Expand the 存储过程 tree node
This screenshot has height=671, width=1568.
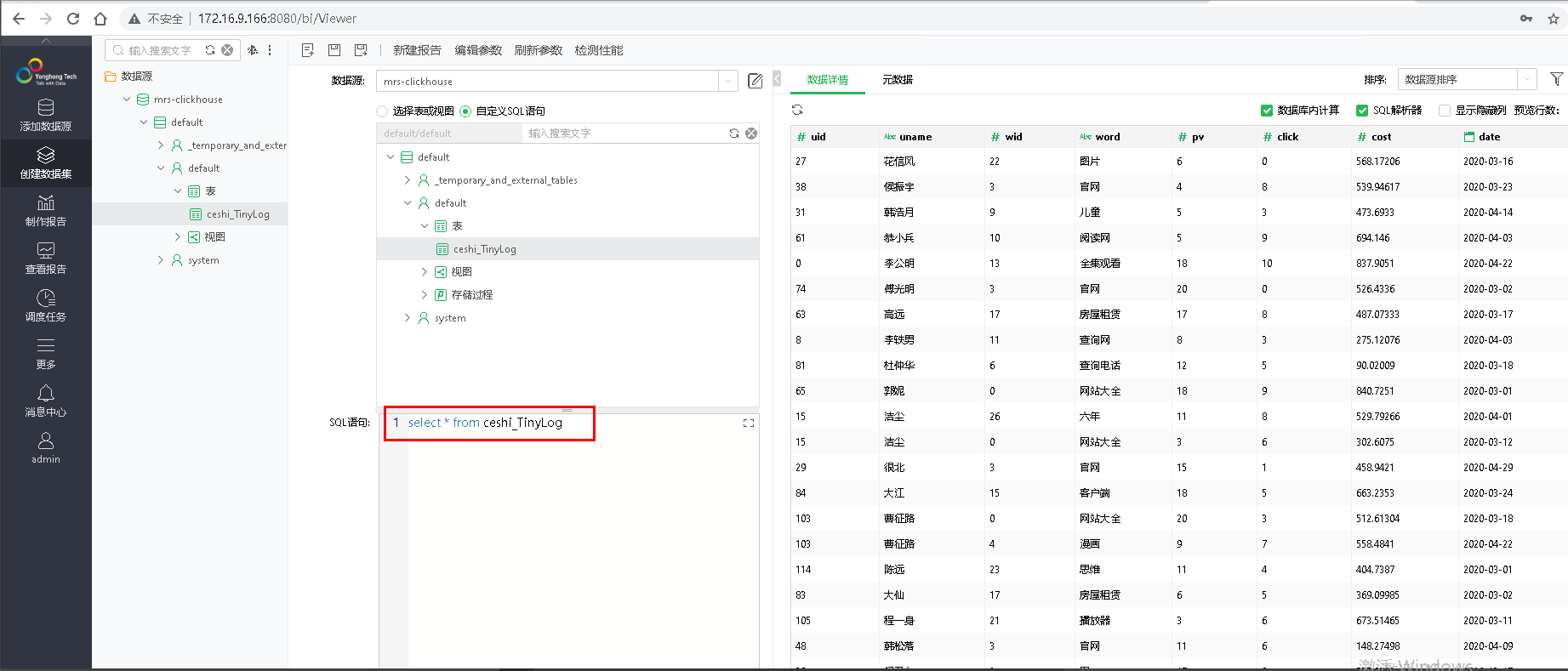pos(425,295)
